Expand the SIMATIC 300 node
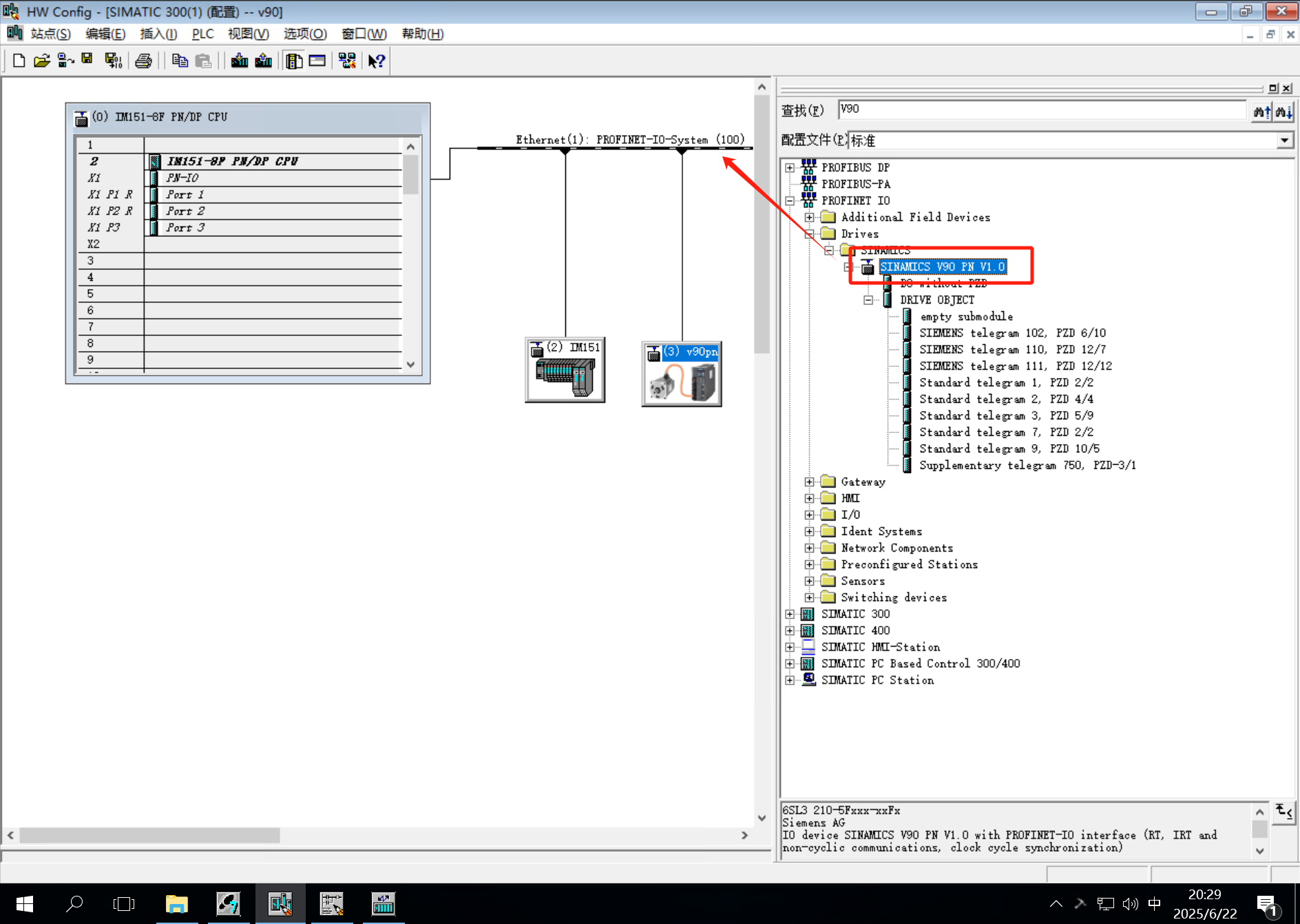 pos(790,613)
